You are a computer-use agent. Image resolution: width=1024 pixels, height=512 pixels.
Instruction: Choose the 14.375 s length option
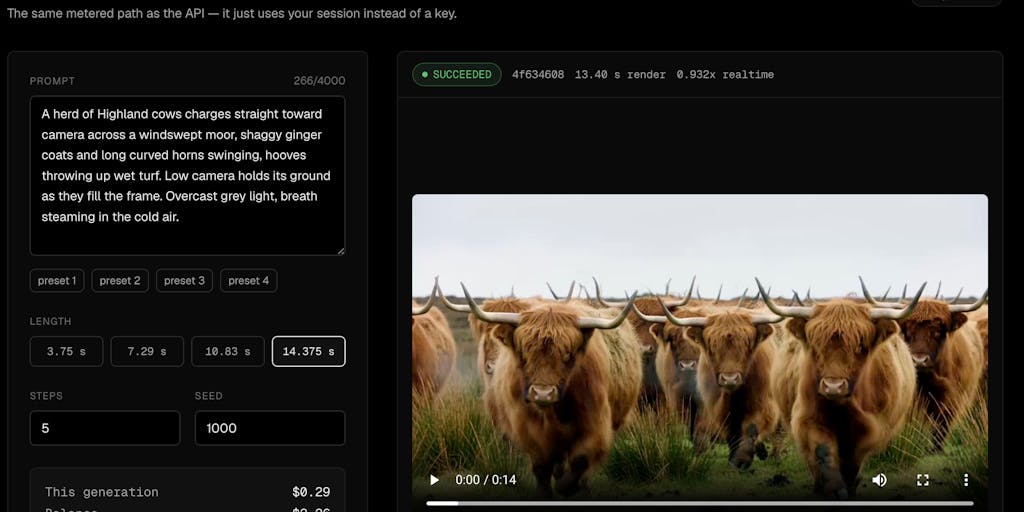(x=309, y=351)
